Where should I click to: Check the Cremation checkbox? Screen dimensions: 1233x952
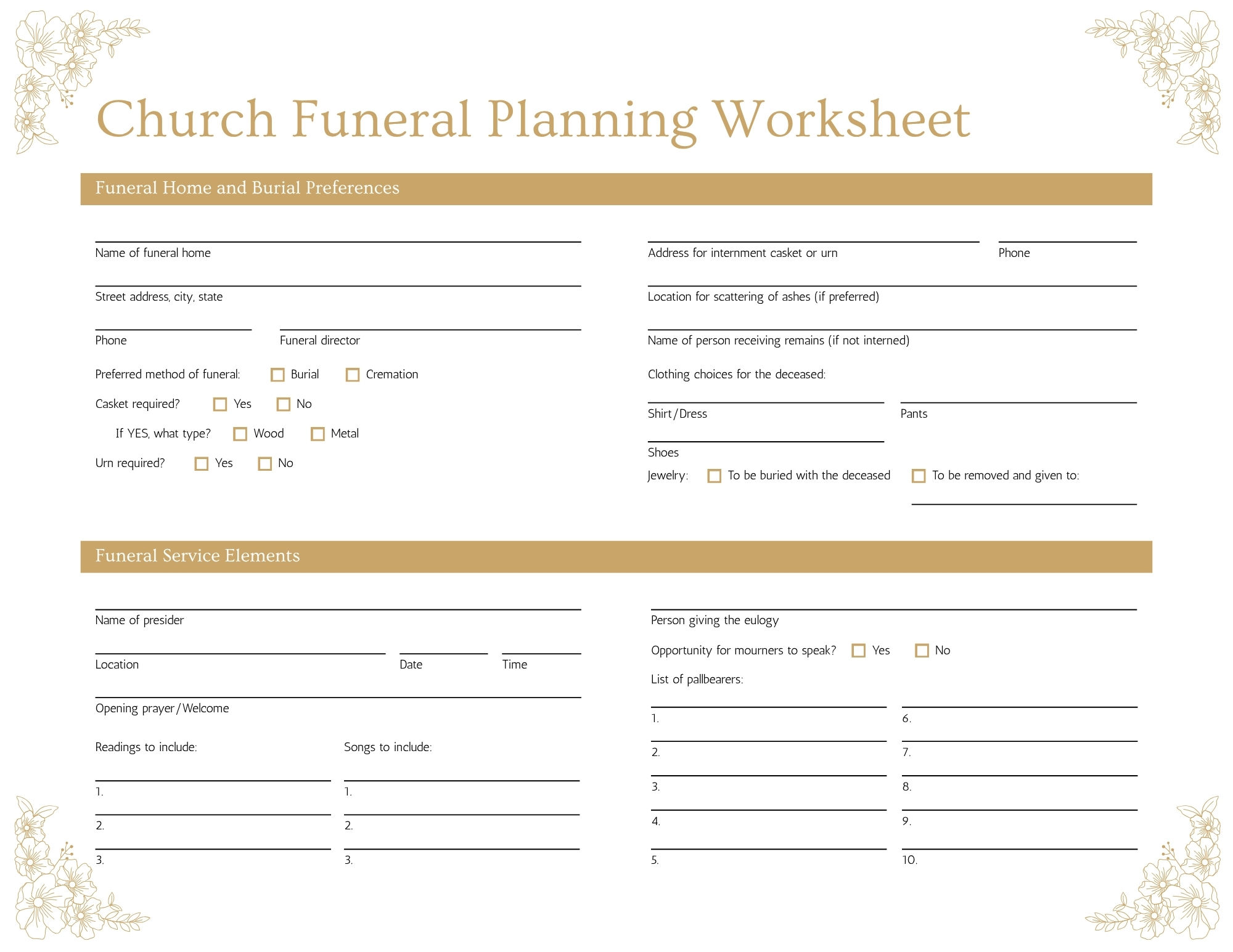353,375
